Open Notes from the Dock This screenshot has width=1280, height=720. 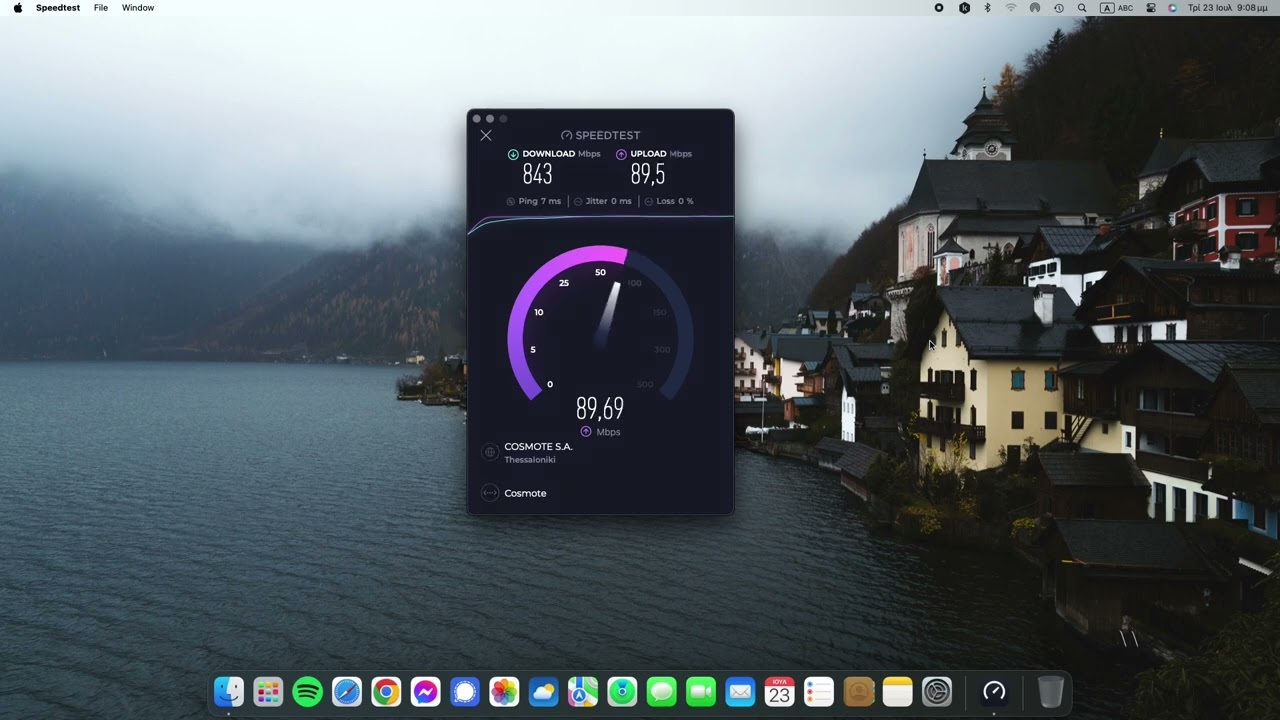coord(898,691)
